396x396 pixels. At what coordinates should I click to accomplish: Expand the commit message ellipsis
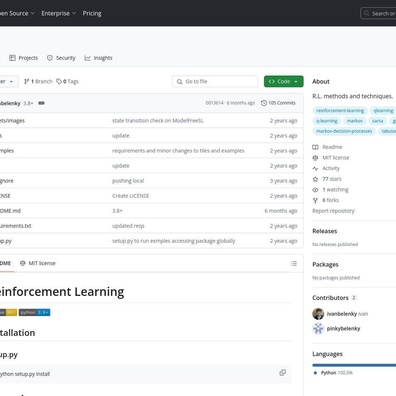[x=41, y=103]
